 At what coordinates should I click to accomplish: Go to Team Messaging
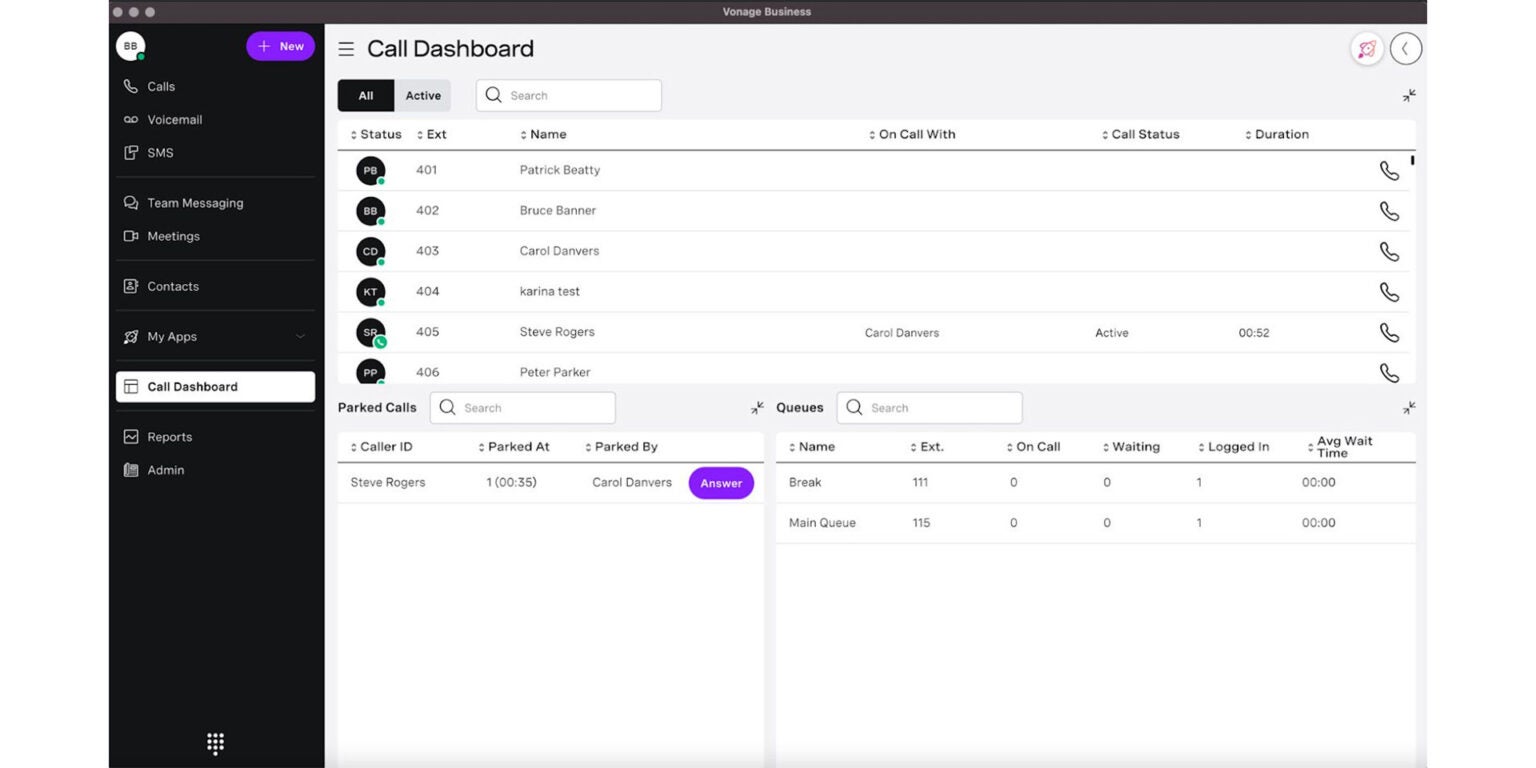195,203
